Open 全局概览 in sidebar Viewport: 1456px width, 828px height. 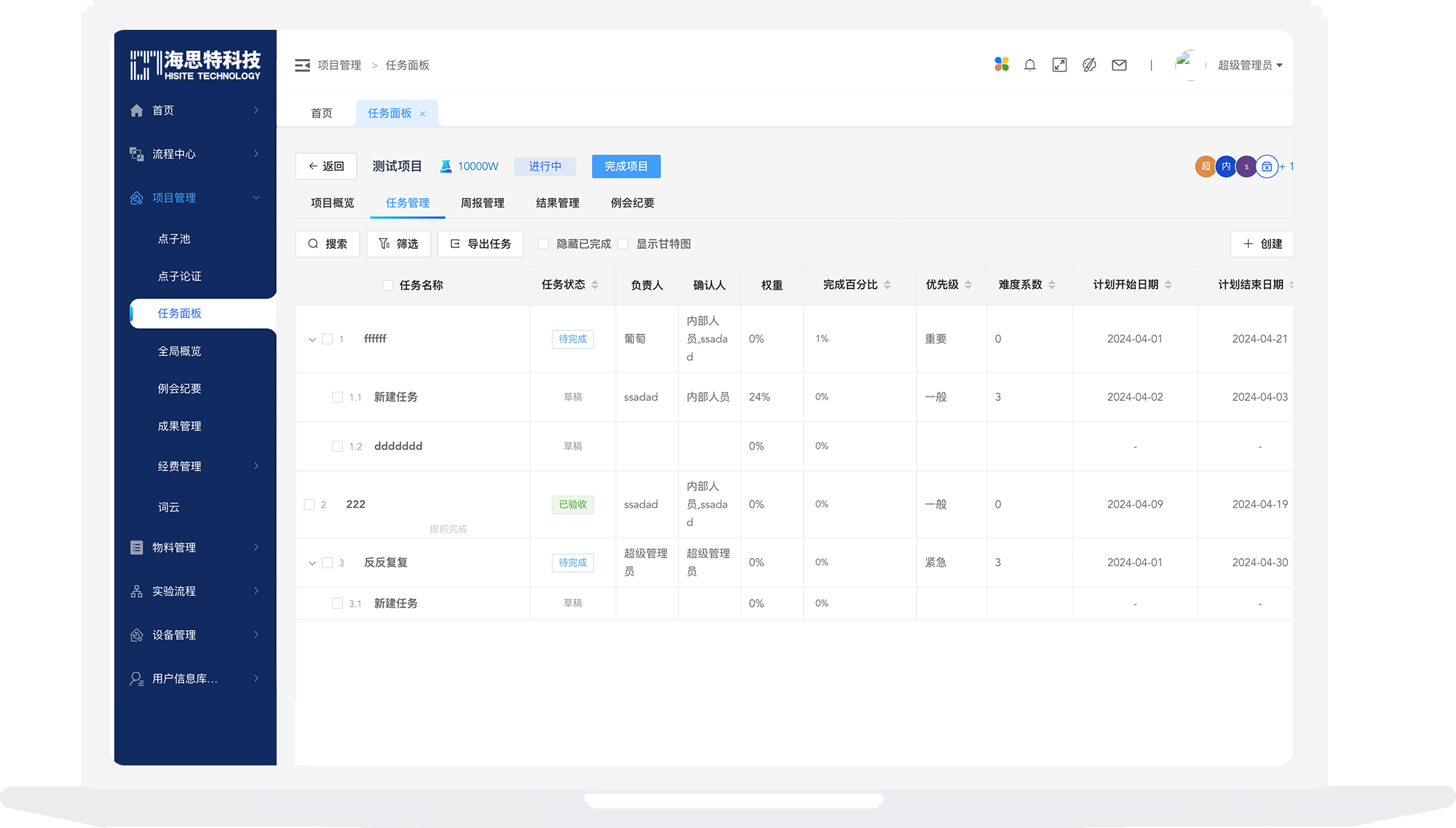pyautogui.click(x=180, y=351)
